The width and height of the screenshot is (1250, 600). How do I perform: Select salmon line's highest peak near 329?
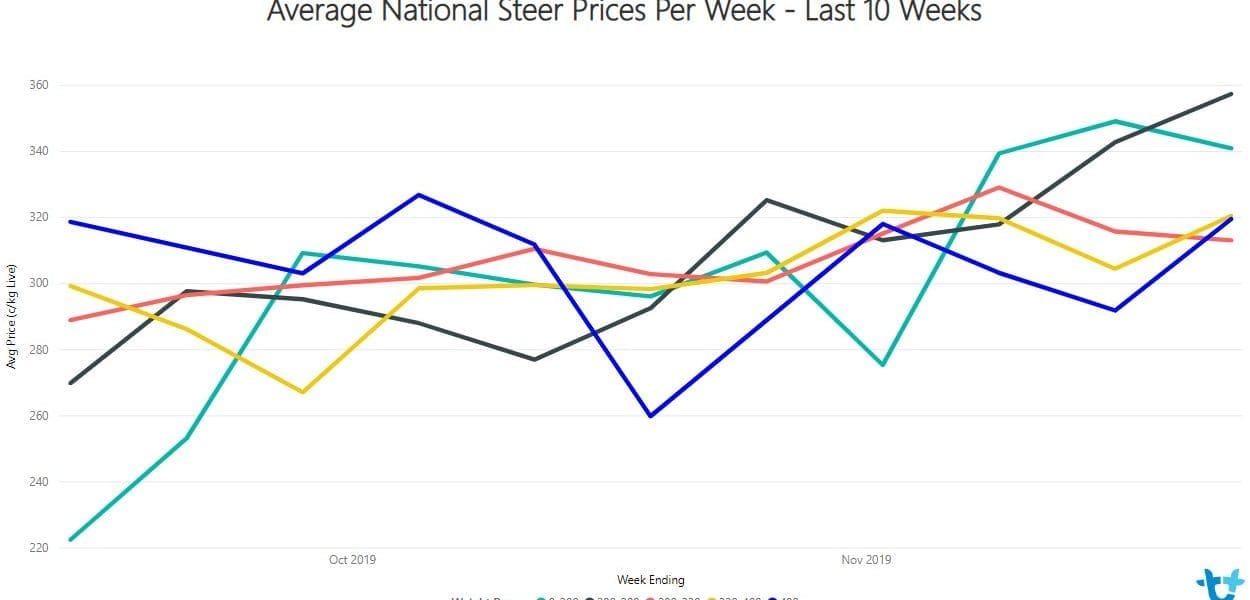click(x=999, y=187)
